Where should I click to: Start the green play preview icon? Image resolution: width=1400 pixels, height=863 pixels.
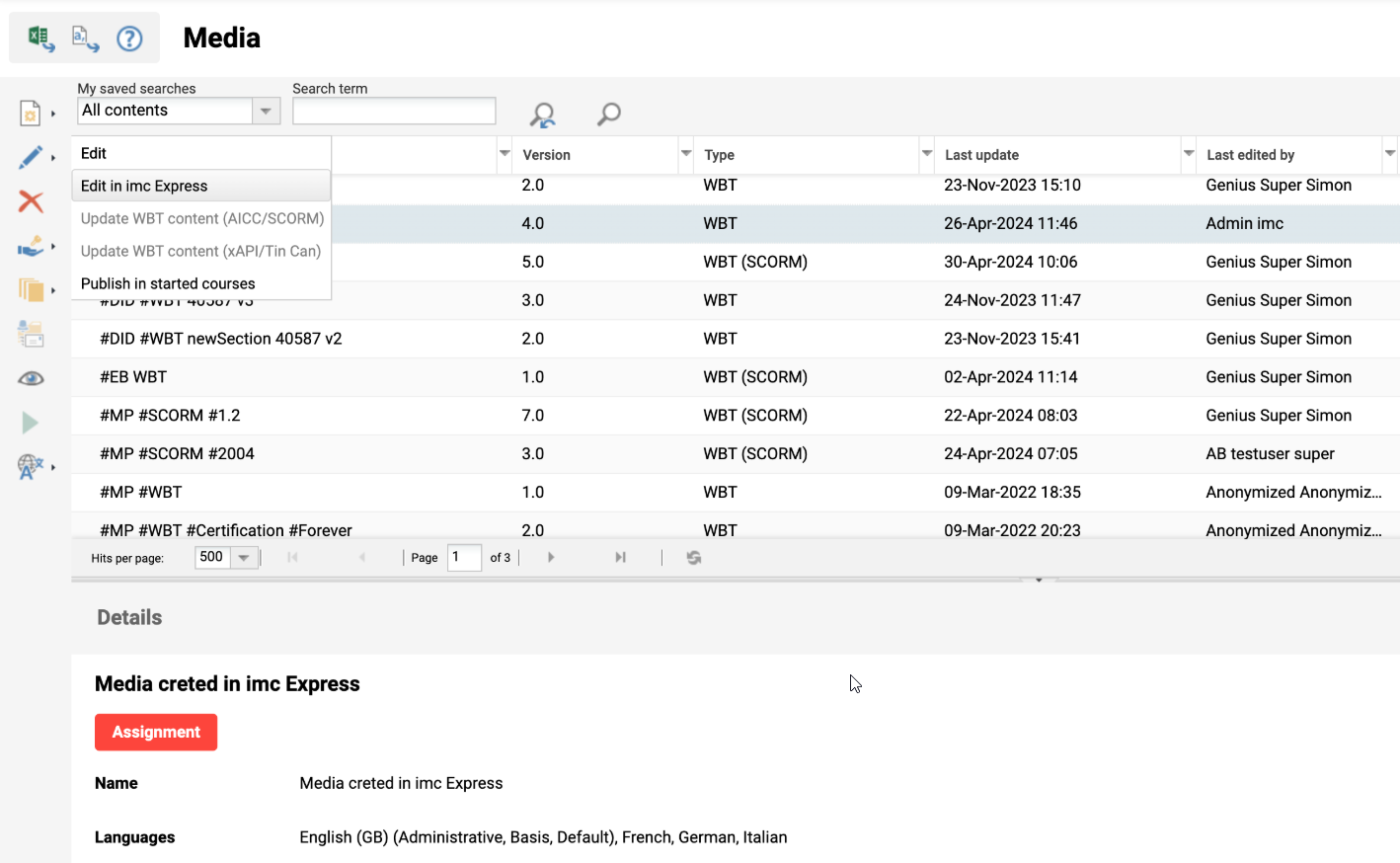click(30, 422)
